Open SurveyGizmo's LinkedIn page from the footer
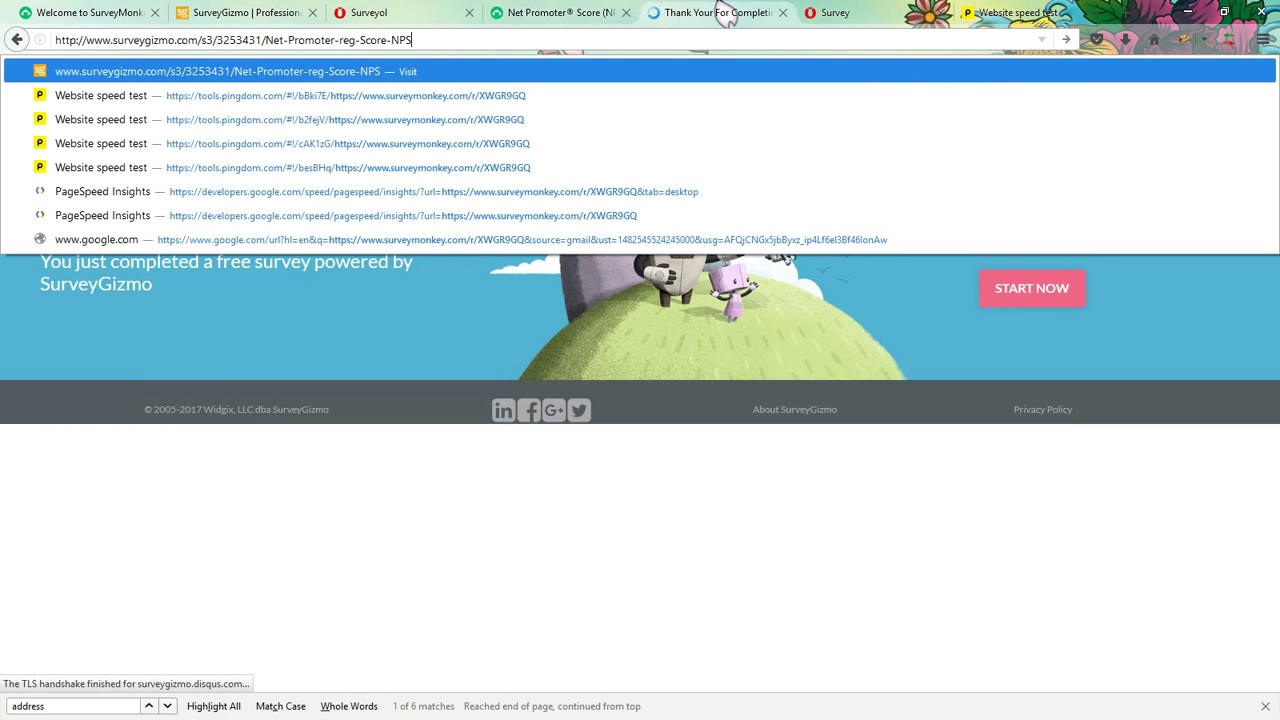Image resolution: width=1280 pixels, height=720 pixels. pos(503,410)
